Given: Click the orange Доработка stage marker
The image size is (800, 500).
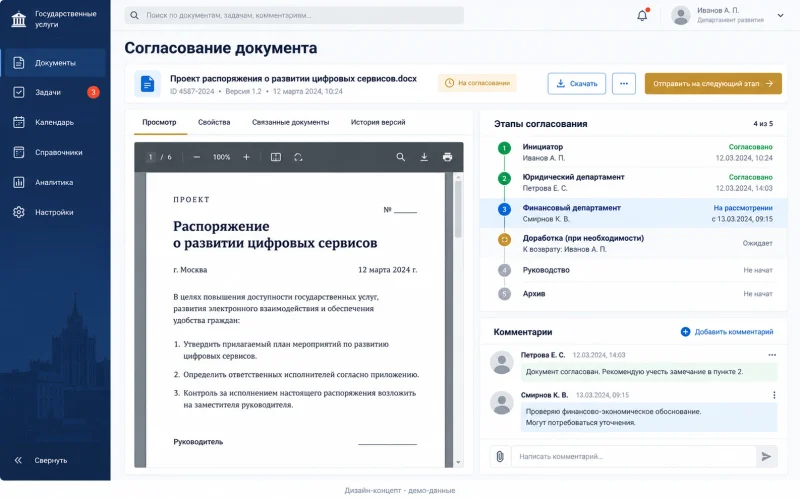Looking at the screenshot, I should tap(504, 239).
